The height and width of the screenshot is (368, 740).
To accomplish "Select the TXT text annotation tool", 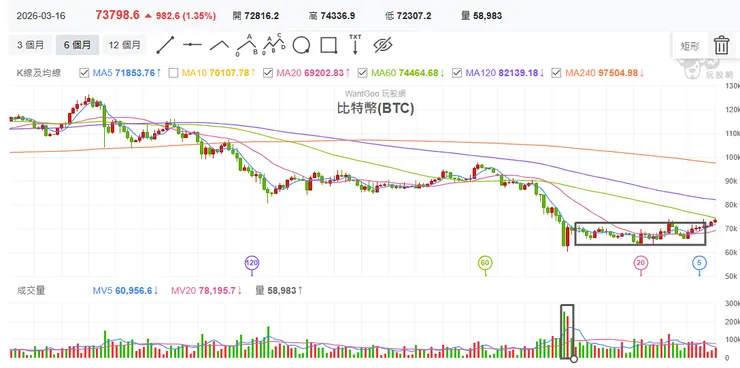I will [x=355, y=44].
